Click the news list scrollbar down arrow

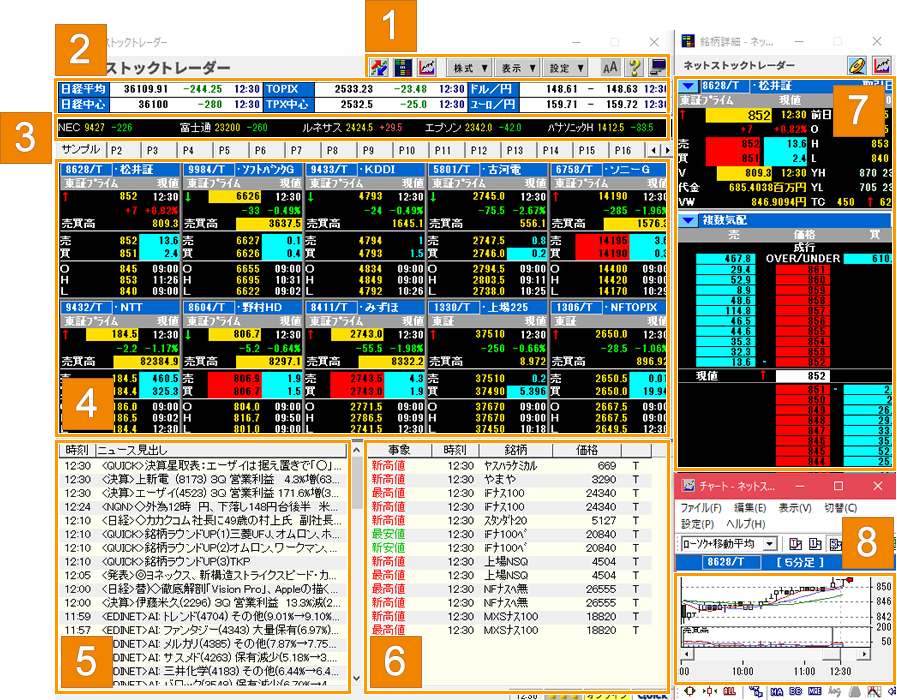pyautogui.click(x=356, y=678)
